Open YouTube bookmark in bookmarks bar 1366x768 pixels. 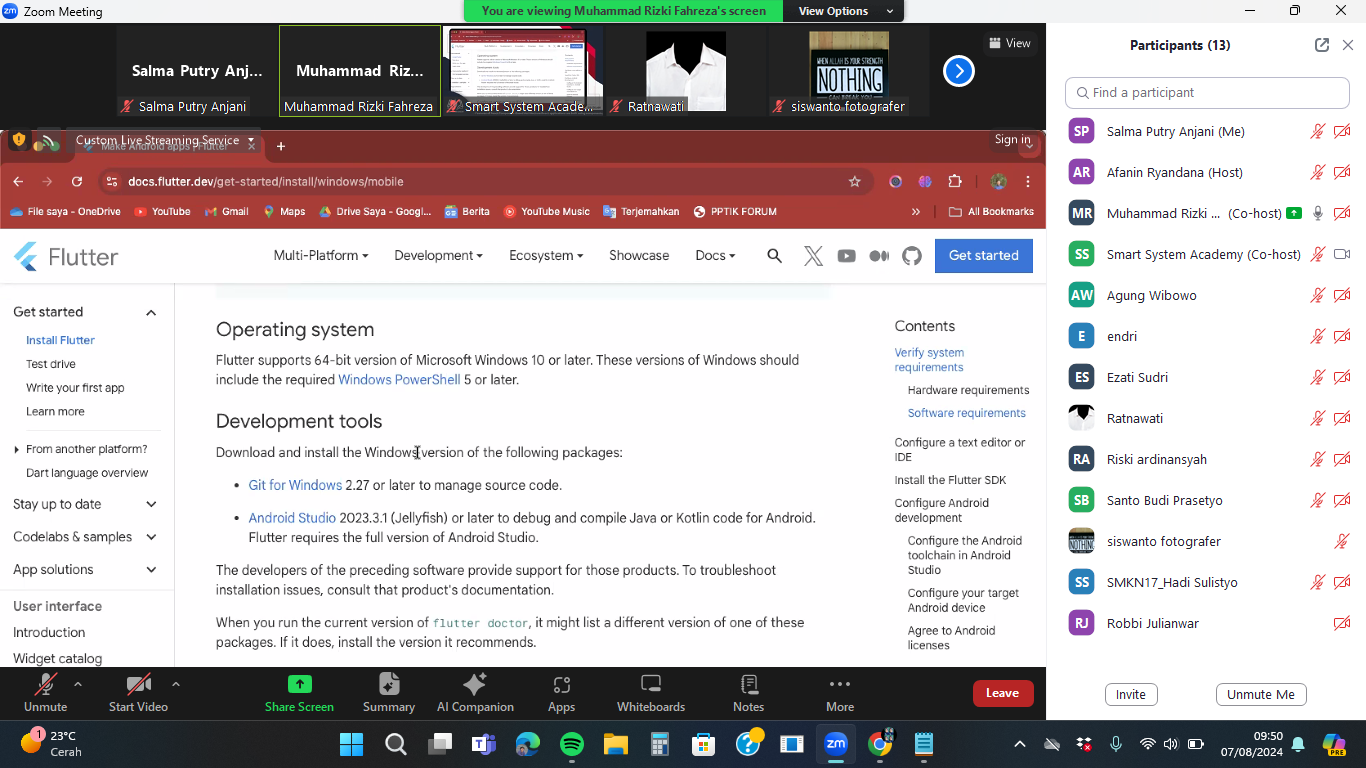pyautogui.click(x=162, y=212)
